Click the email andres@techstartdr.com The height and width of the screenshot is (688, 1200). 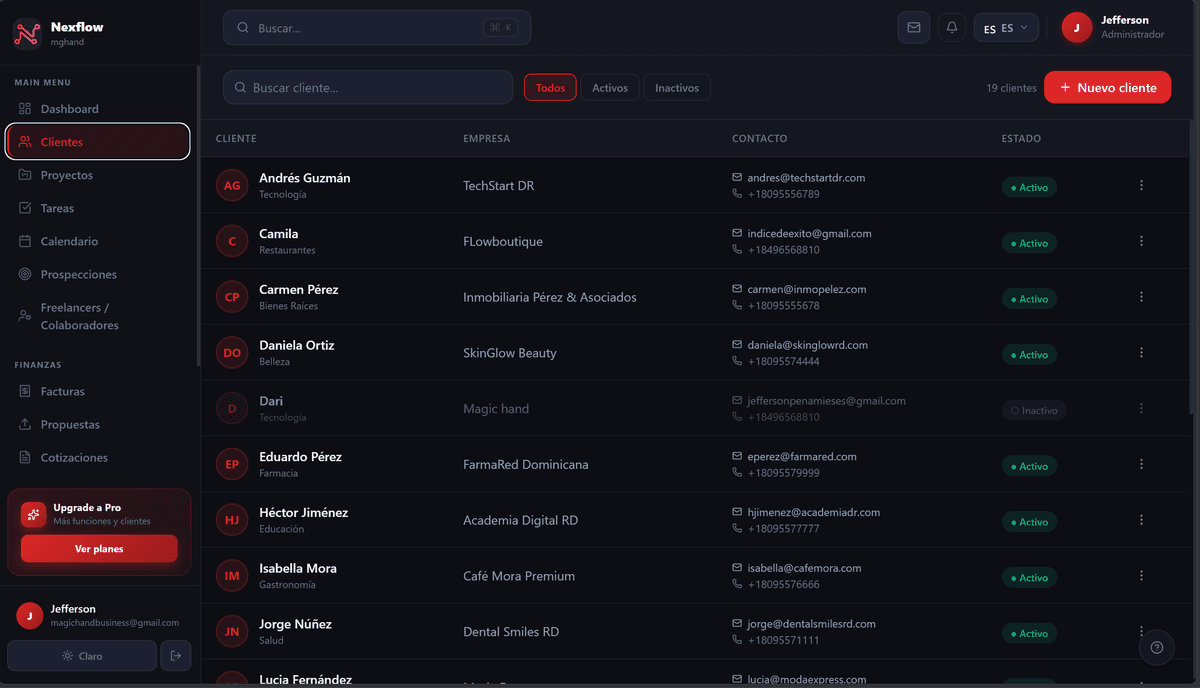(x=806, y=177)
